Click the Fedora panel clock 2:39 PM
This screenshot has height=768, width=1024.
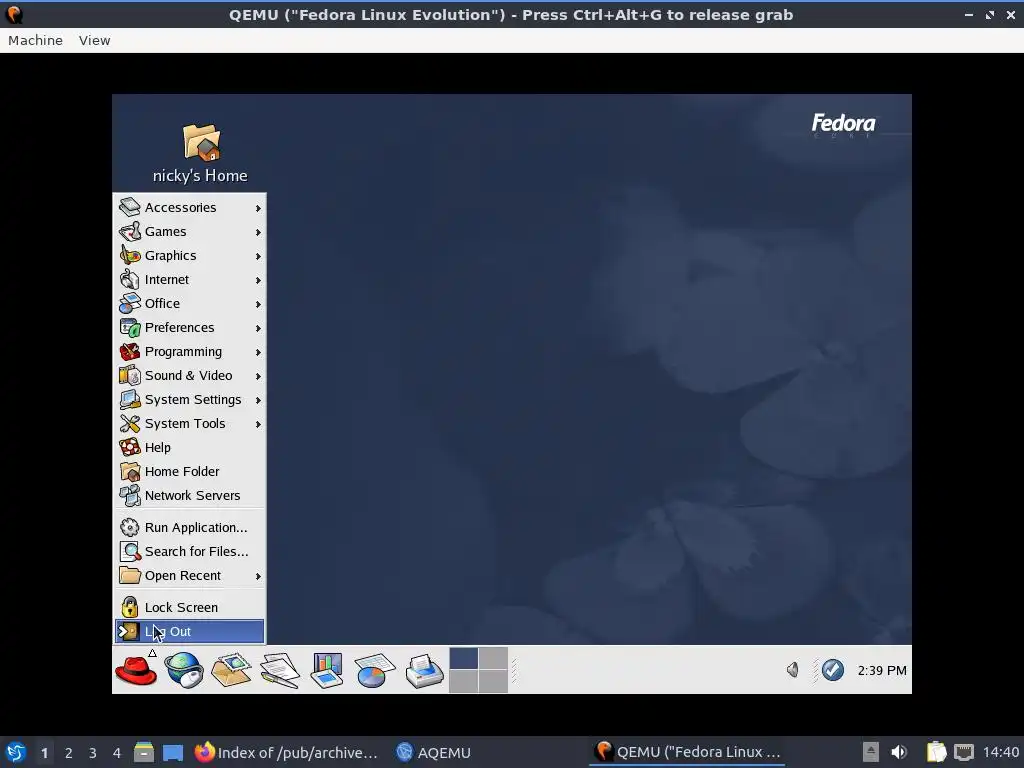pyautogui.click(x=882, y=671)
